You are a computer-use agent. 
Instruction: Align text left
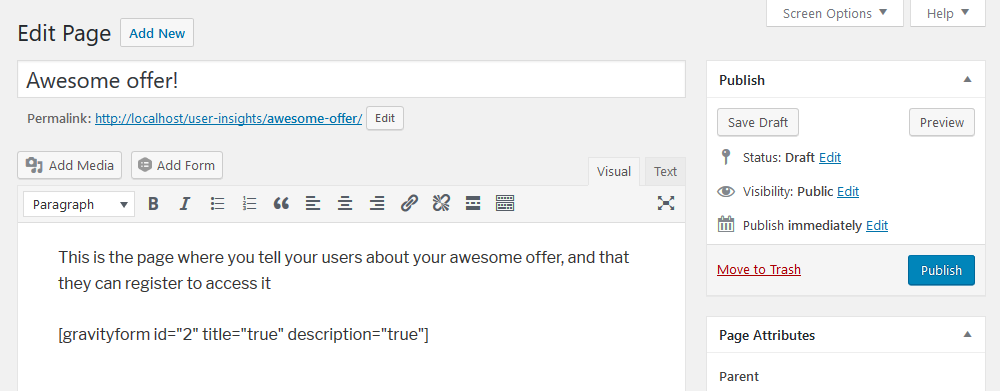(x=313, y=203)
